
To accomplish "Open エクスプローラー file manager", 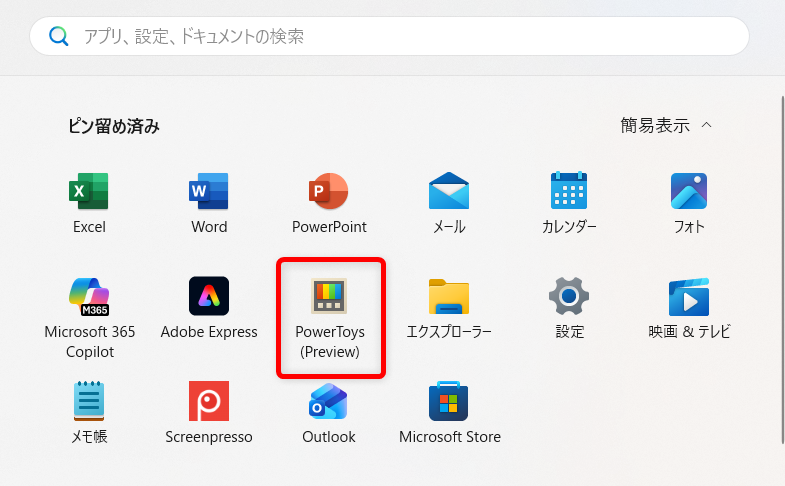I will click(449, 308).
